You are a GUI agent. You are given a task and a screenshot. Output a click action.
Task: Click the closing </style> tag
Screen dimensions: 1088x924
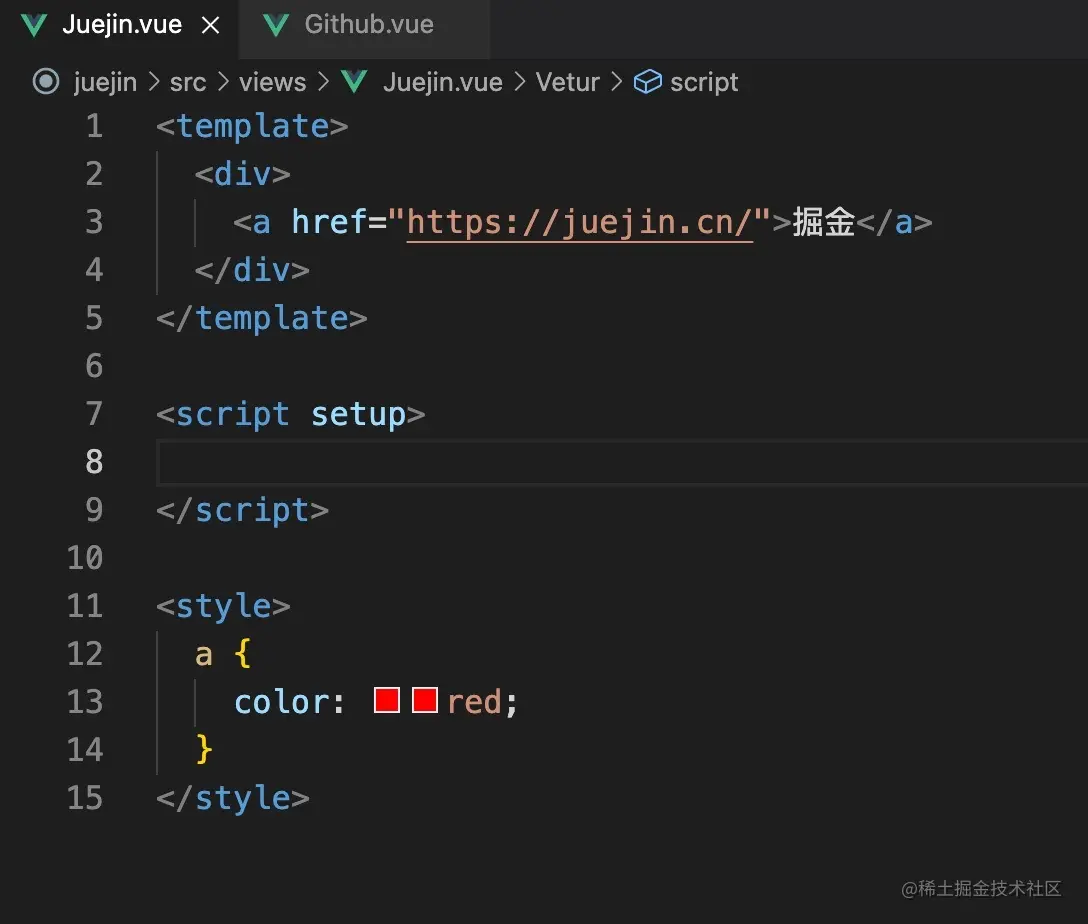pos(232,799)
